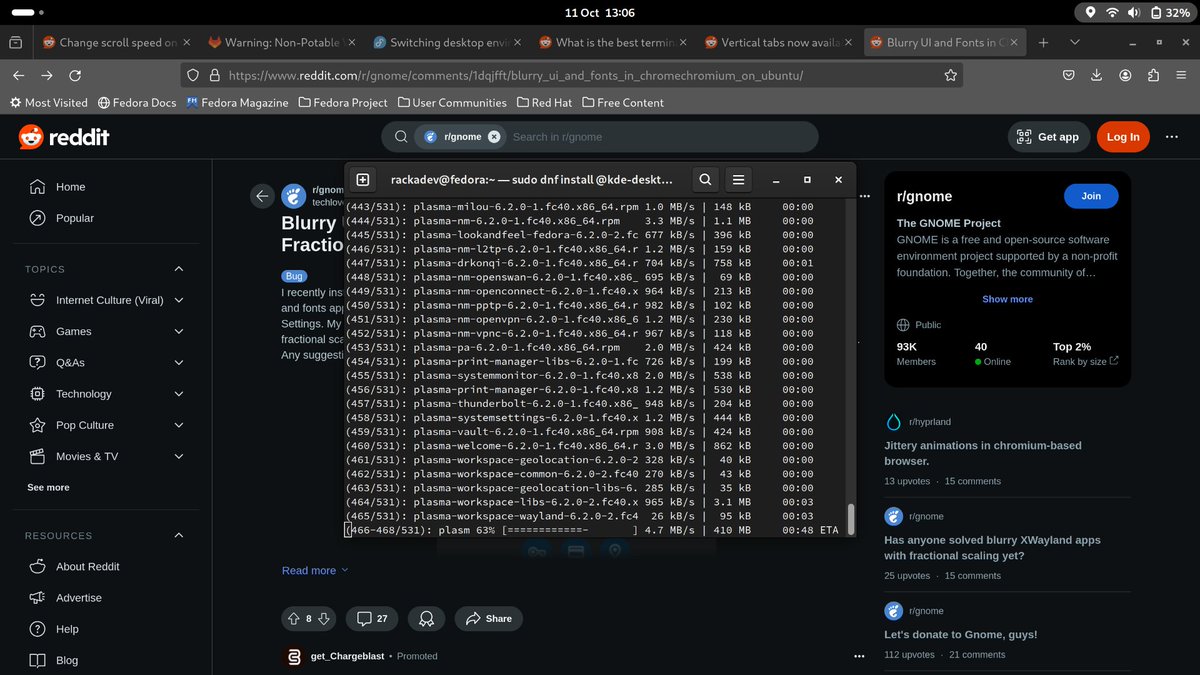Open the Fedora Project bookmarks folder
1200x675 pixels.
point(342,102)
